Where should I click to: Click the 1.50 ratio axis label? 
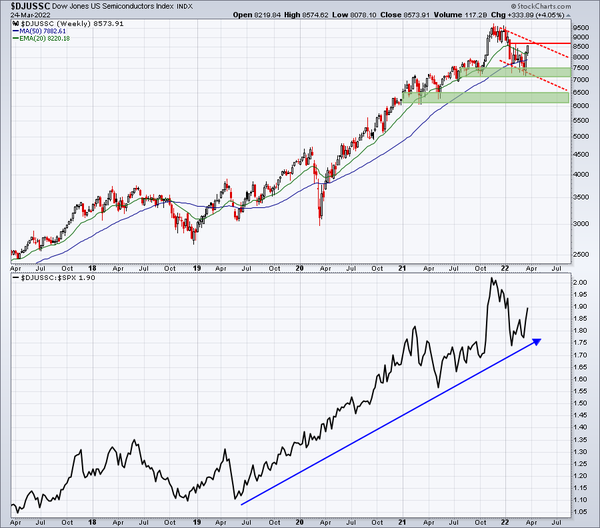coord(580,403)
